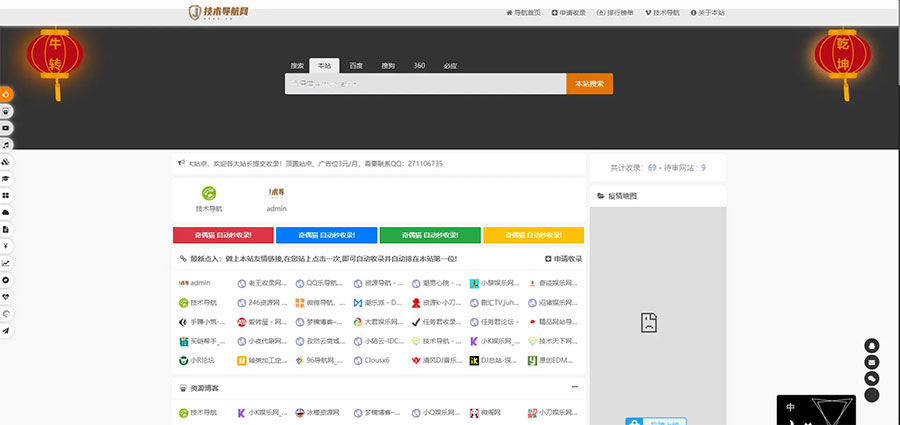The image size is (900, 425).
Task: Select the 360 search tab
Action: point(419,65)
